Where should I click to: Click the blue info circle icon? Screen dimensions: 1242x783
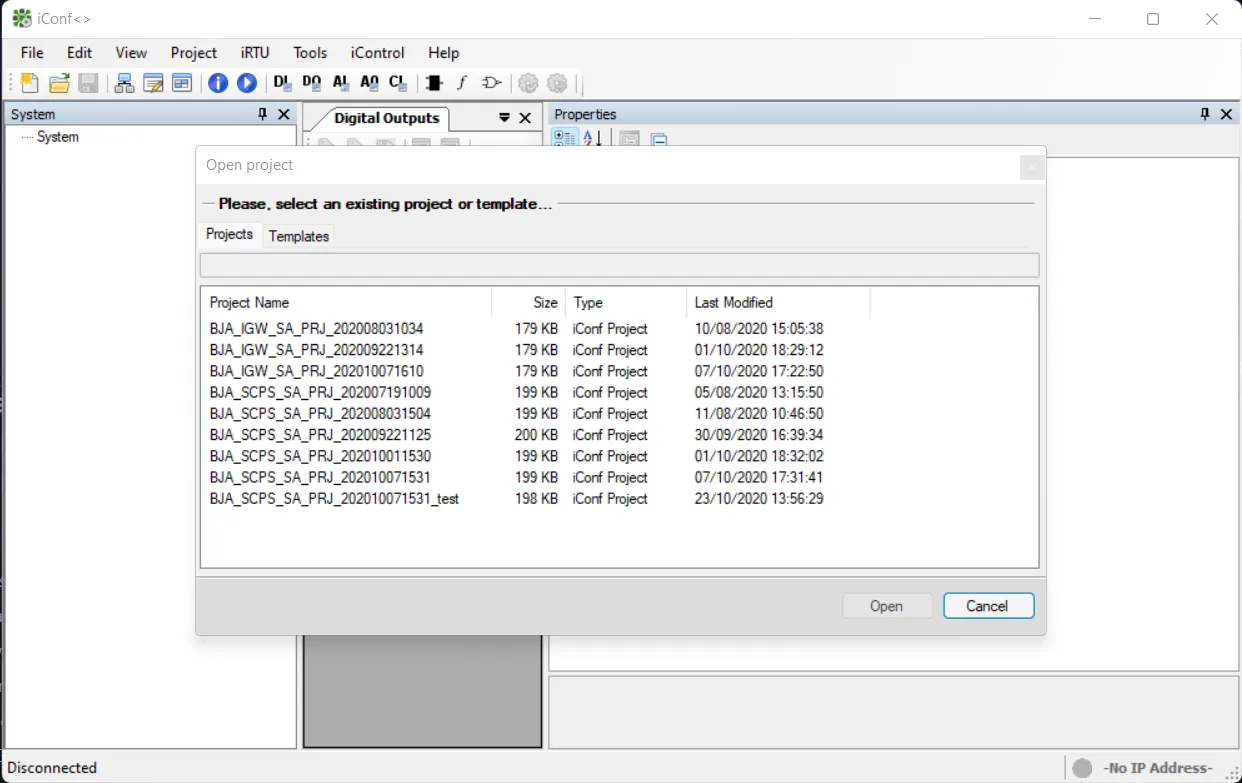pos(218,83)
